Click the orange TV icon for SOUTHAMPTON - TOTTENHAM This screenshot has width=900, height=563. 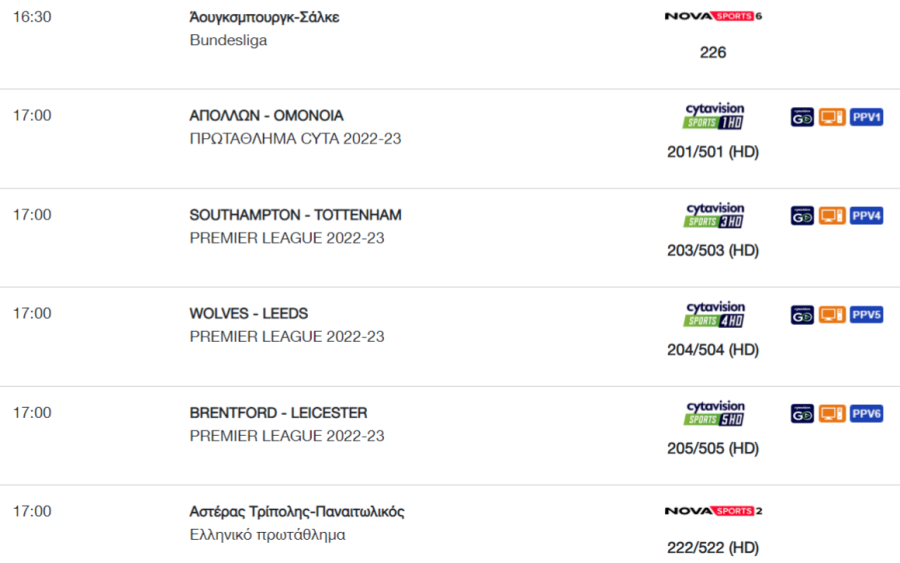point(832,216)
